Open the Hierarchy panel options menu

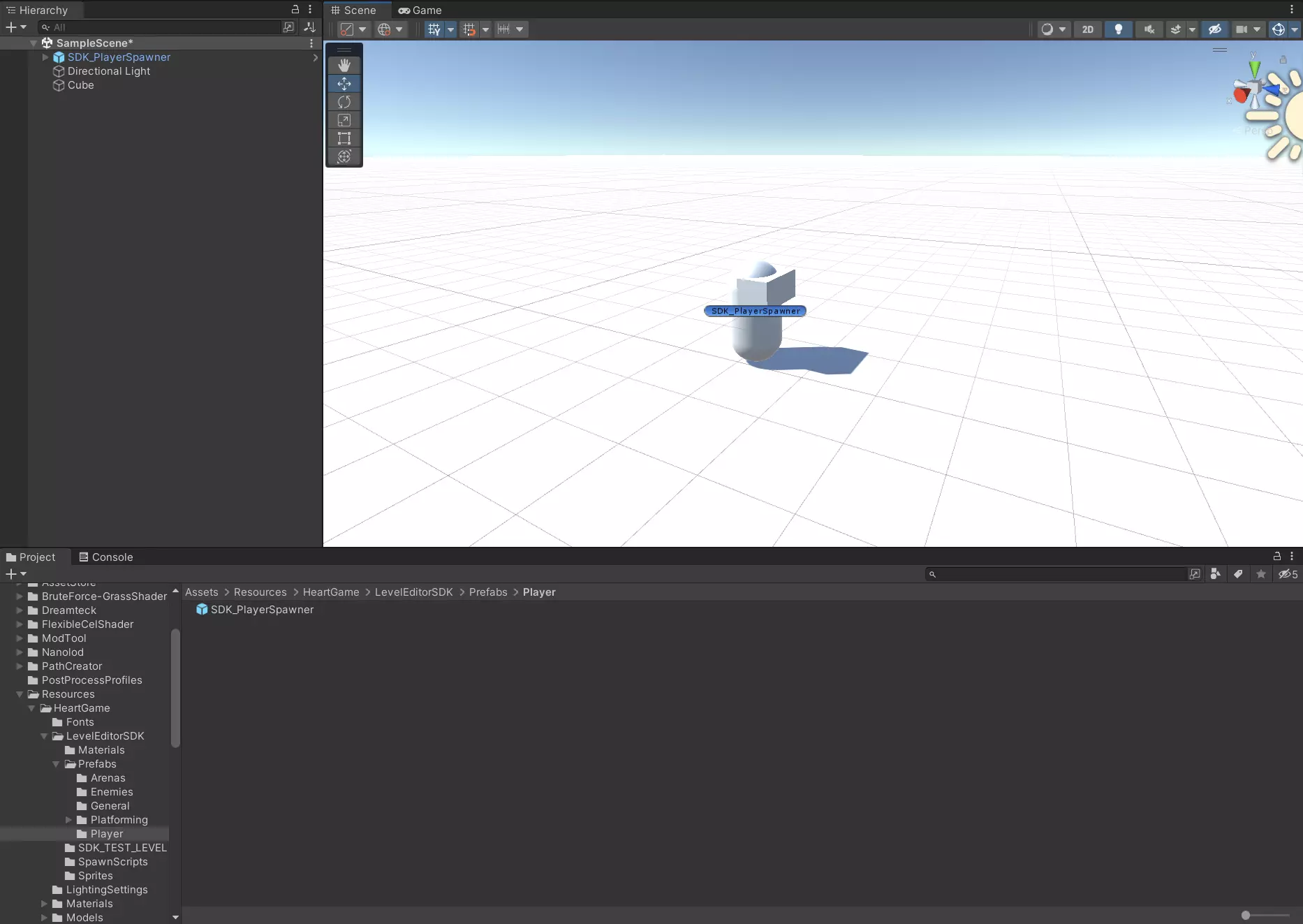point(310,10)
